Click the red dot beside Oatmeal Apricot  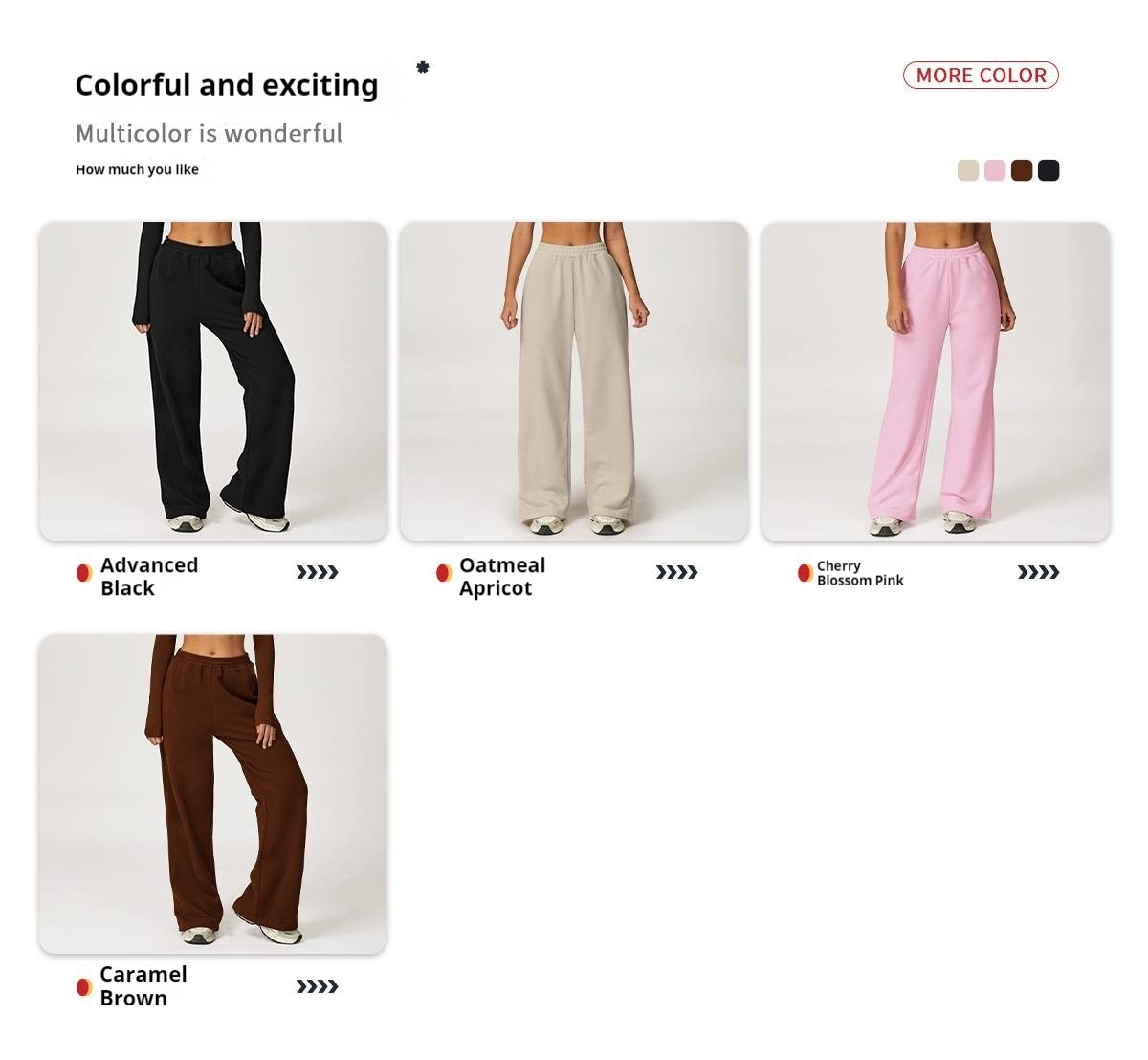444,573
